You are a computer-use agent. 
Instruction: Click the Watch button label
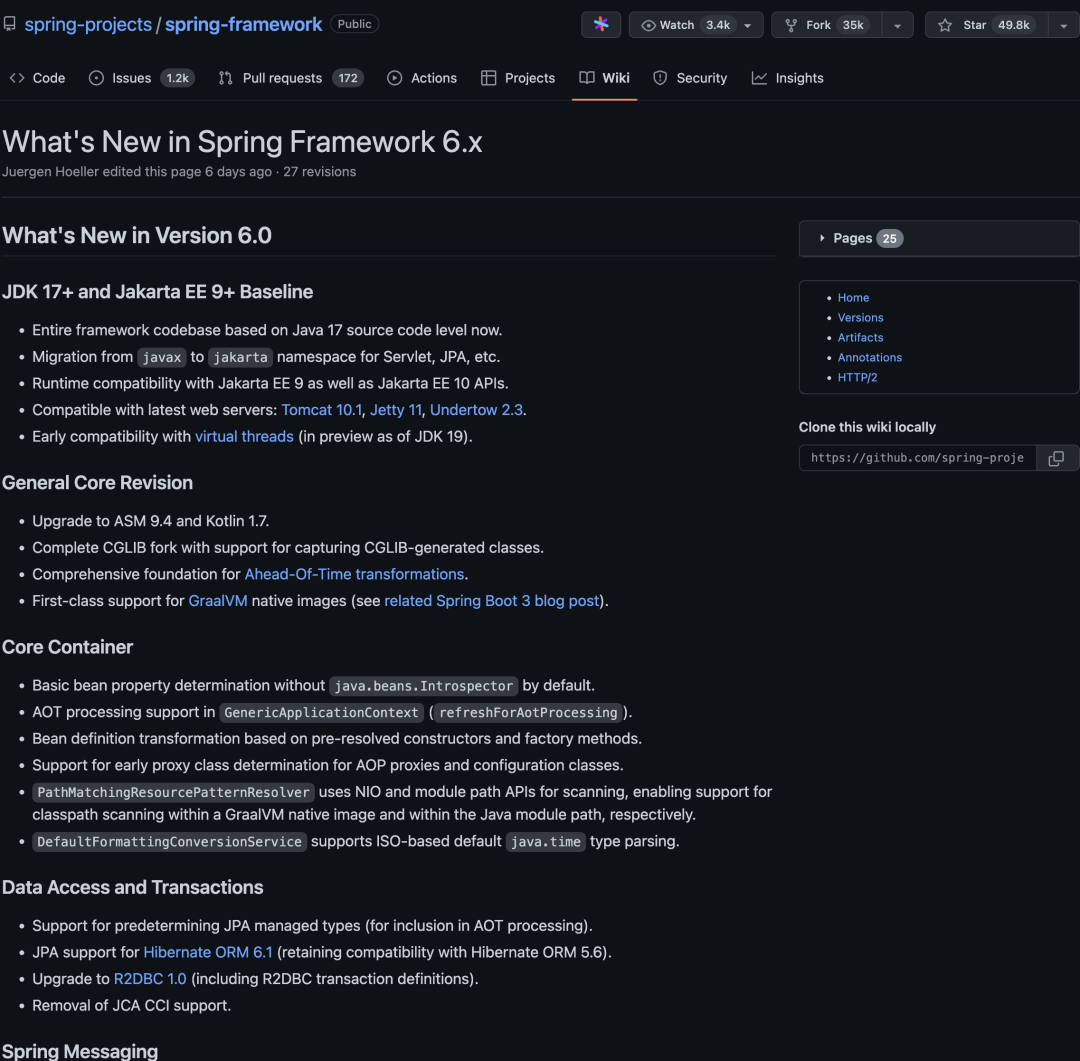pyautogui.click(x=676, y=25)
